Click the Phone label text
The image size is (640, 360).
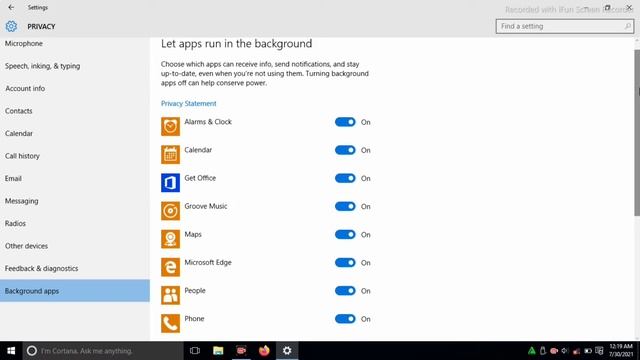tap(194, 319)
